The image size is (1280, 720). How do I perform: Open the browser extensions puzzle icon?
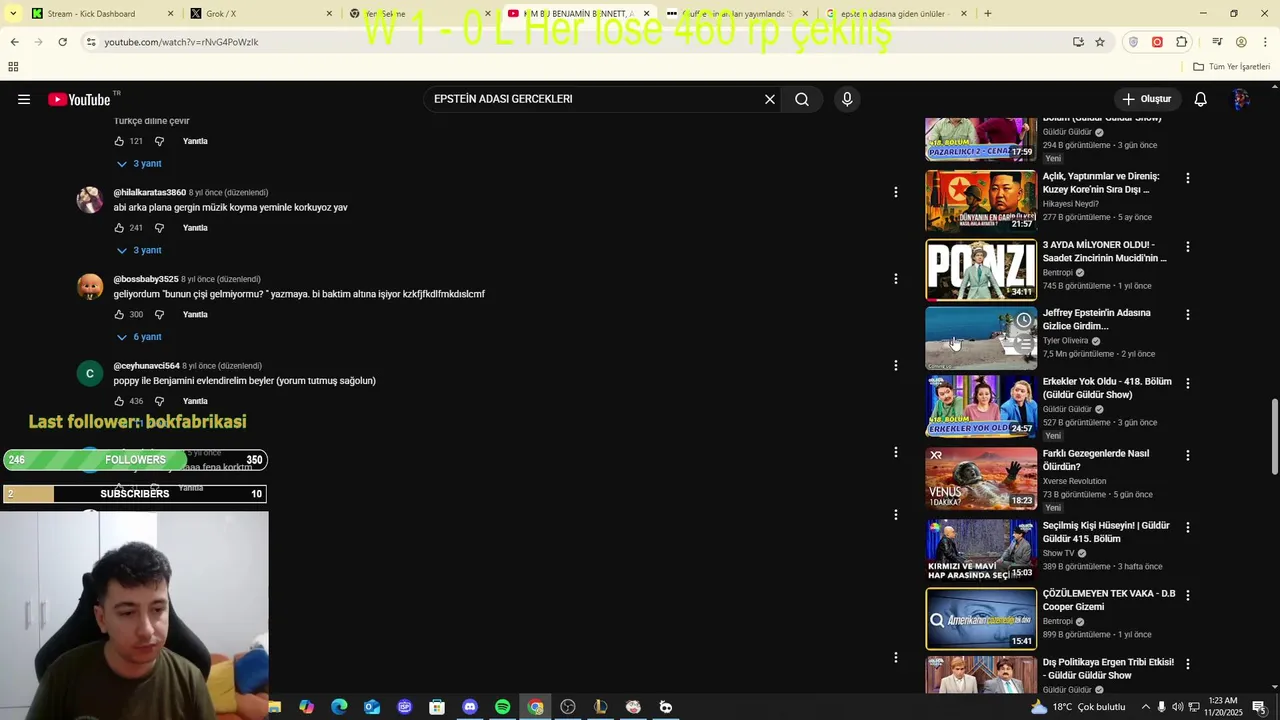point(1182,42)
